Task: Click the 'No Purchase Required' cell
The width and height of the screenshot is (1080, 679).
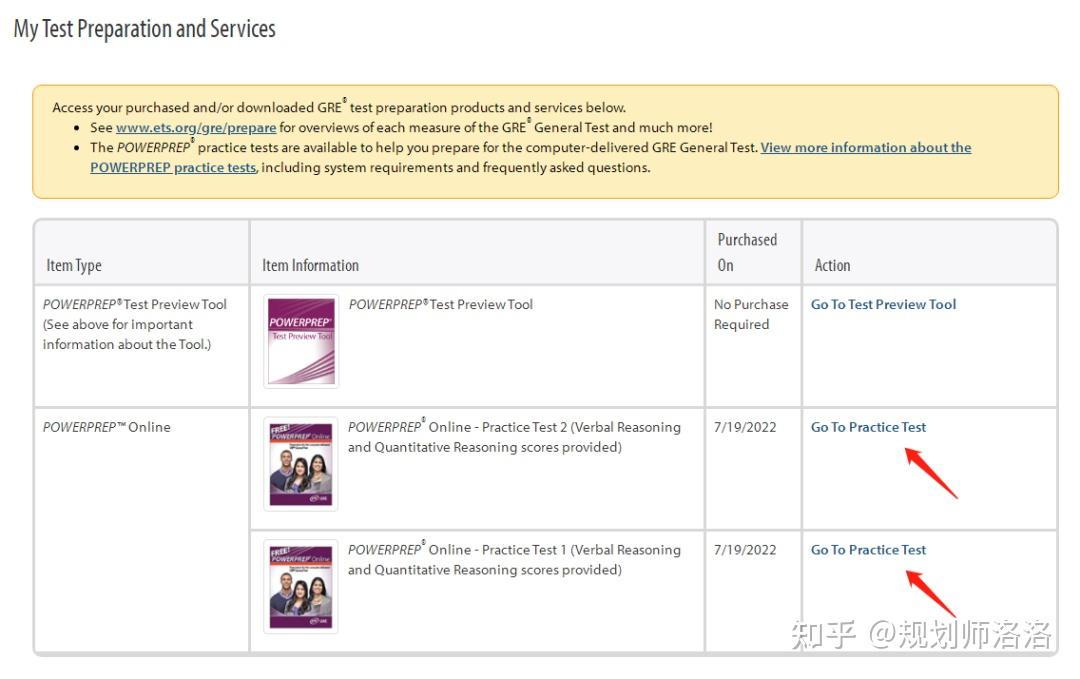Action: click(750, 314)
